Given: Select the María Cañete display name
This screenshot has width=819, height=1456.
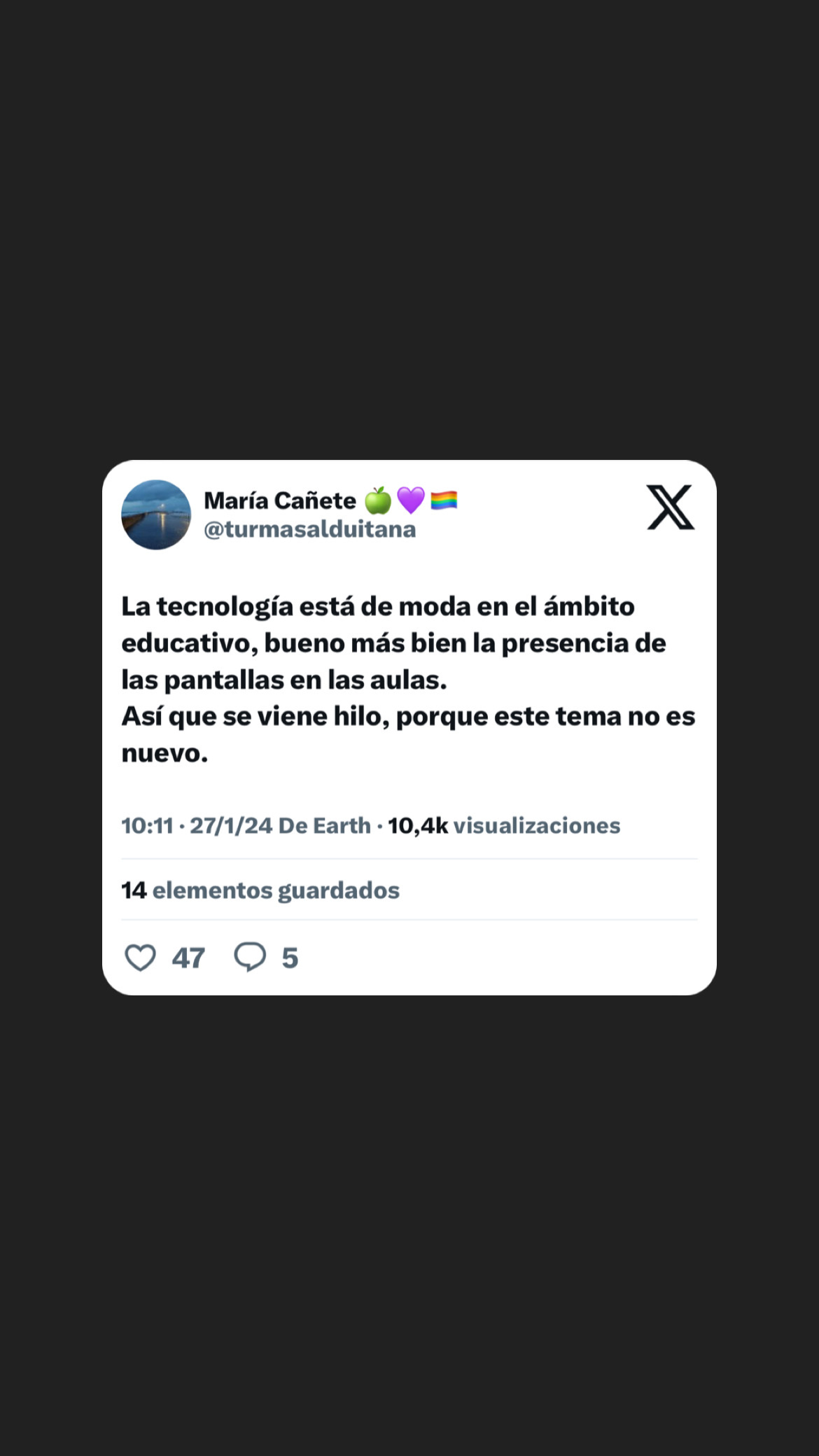Looking at the screenshot, I should click(280, 500).
